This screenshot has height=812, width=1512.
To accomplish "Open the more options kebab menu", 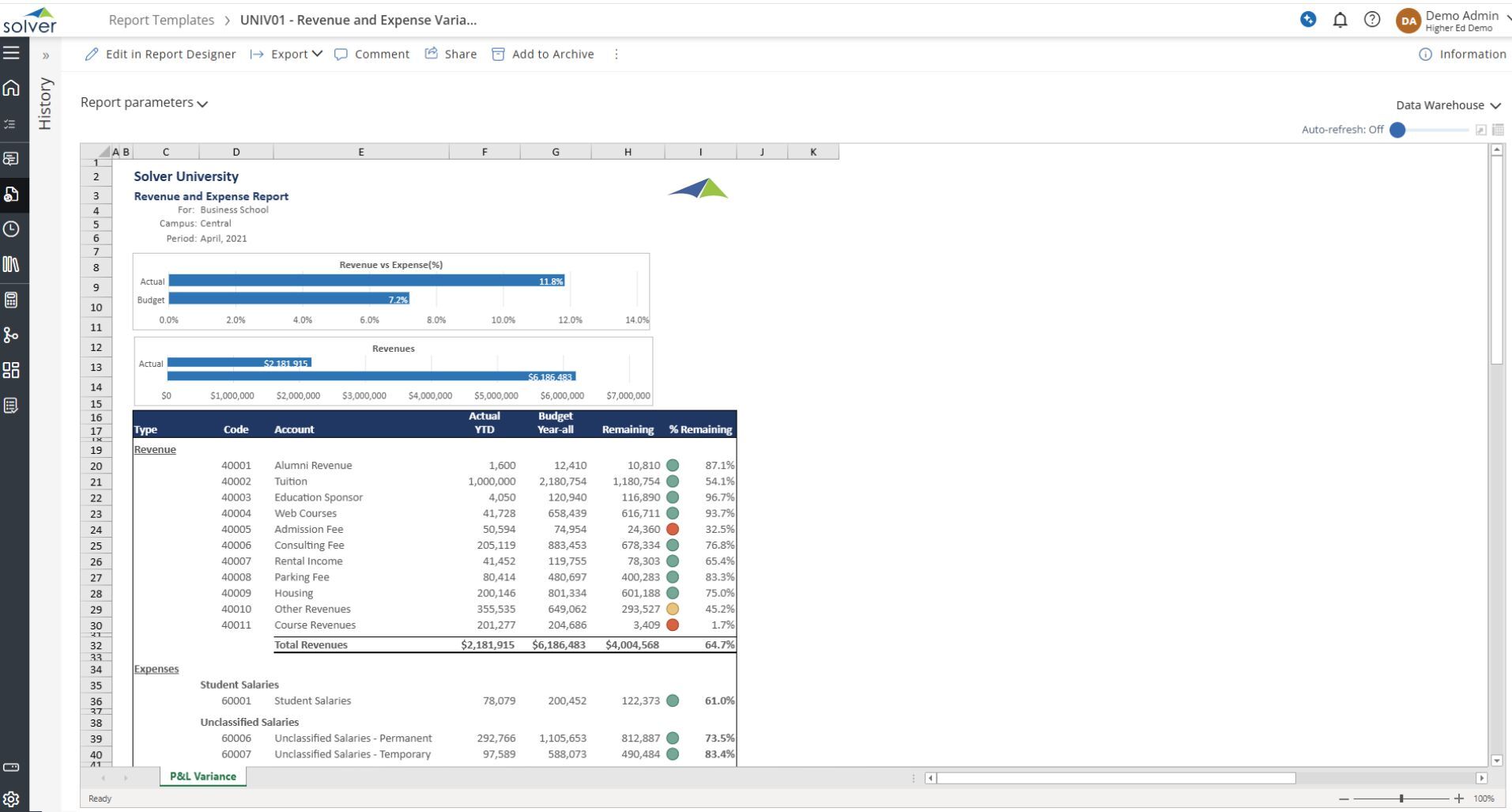I will coord(616,54).
